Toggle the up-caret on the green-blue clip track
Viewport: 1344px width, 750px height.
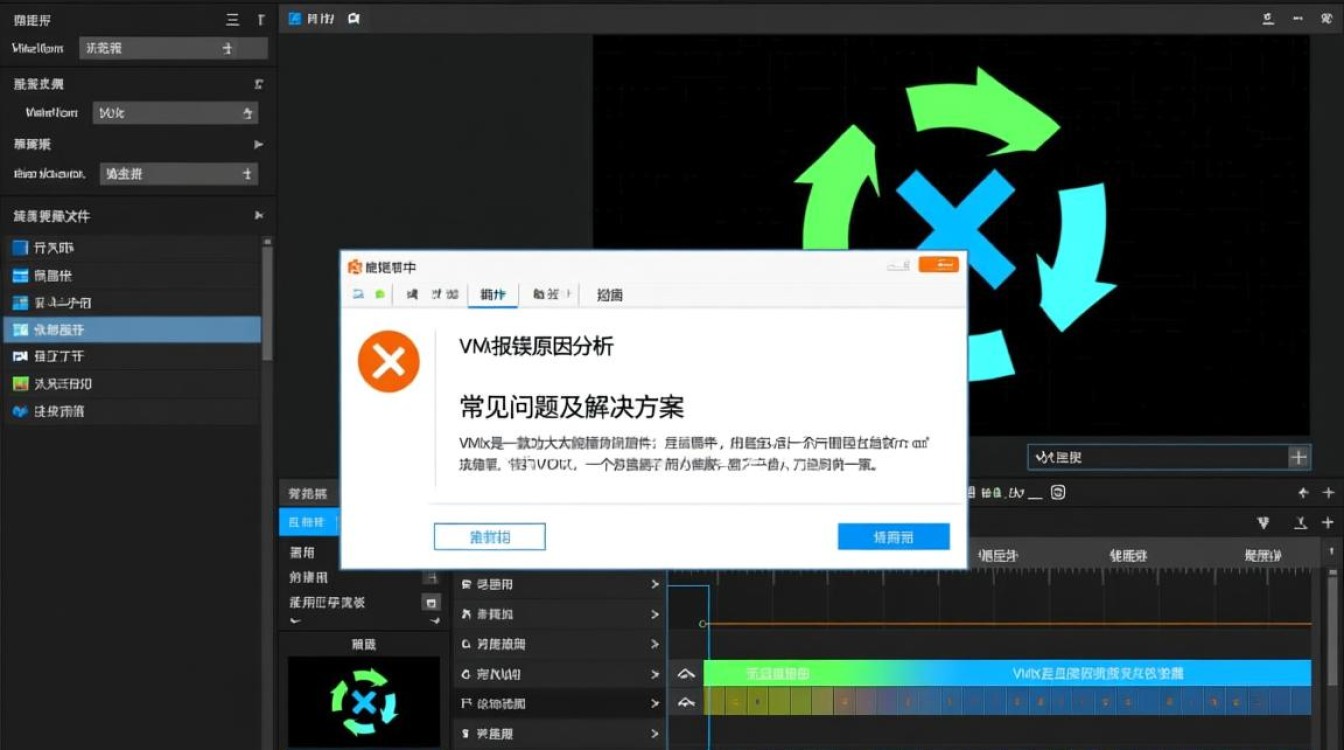tap(686, 674)
